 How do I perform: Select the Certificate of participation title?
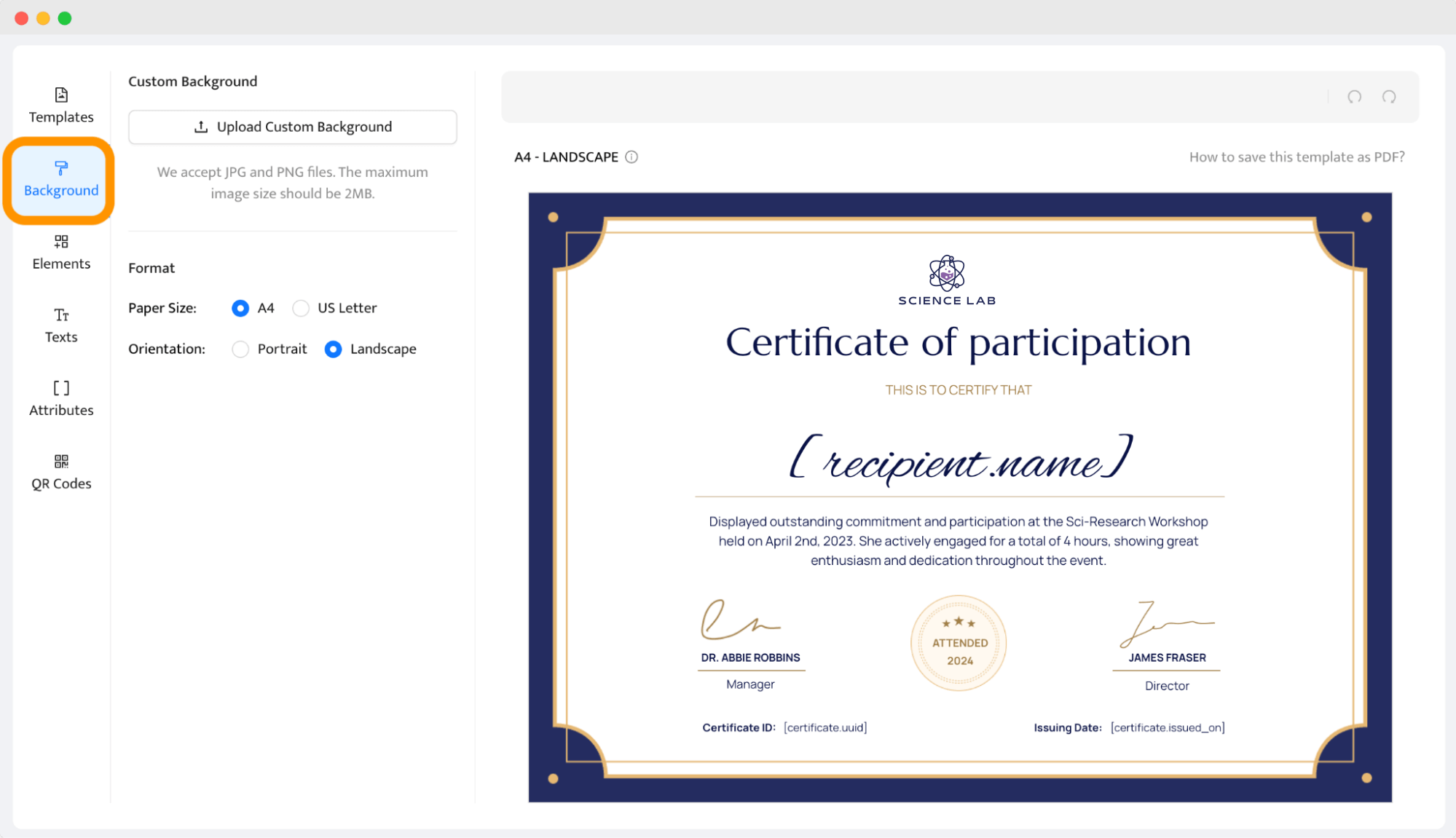pyautogui.click(x=959, y=342)
